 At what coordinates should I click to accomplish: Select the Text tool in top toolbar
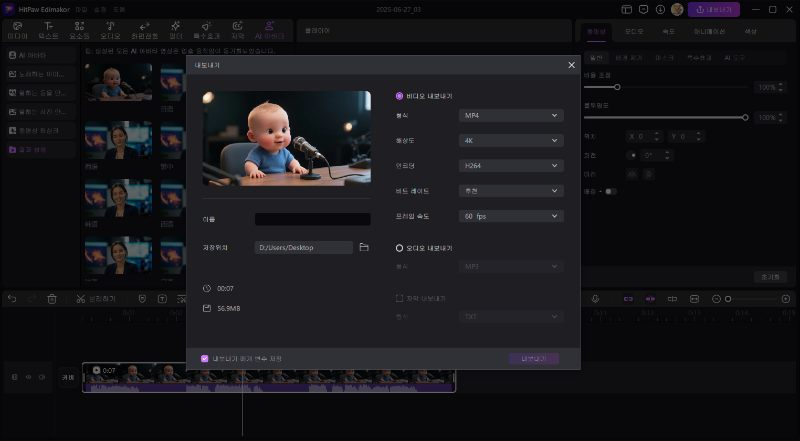(50, 30)
